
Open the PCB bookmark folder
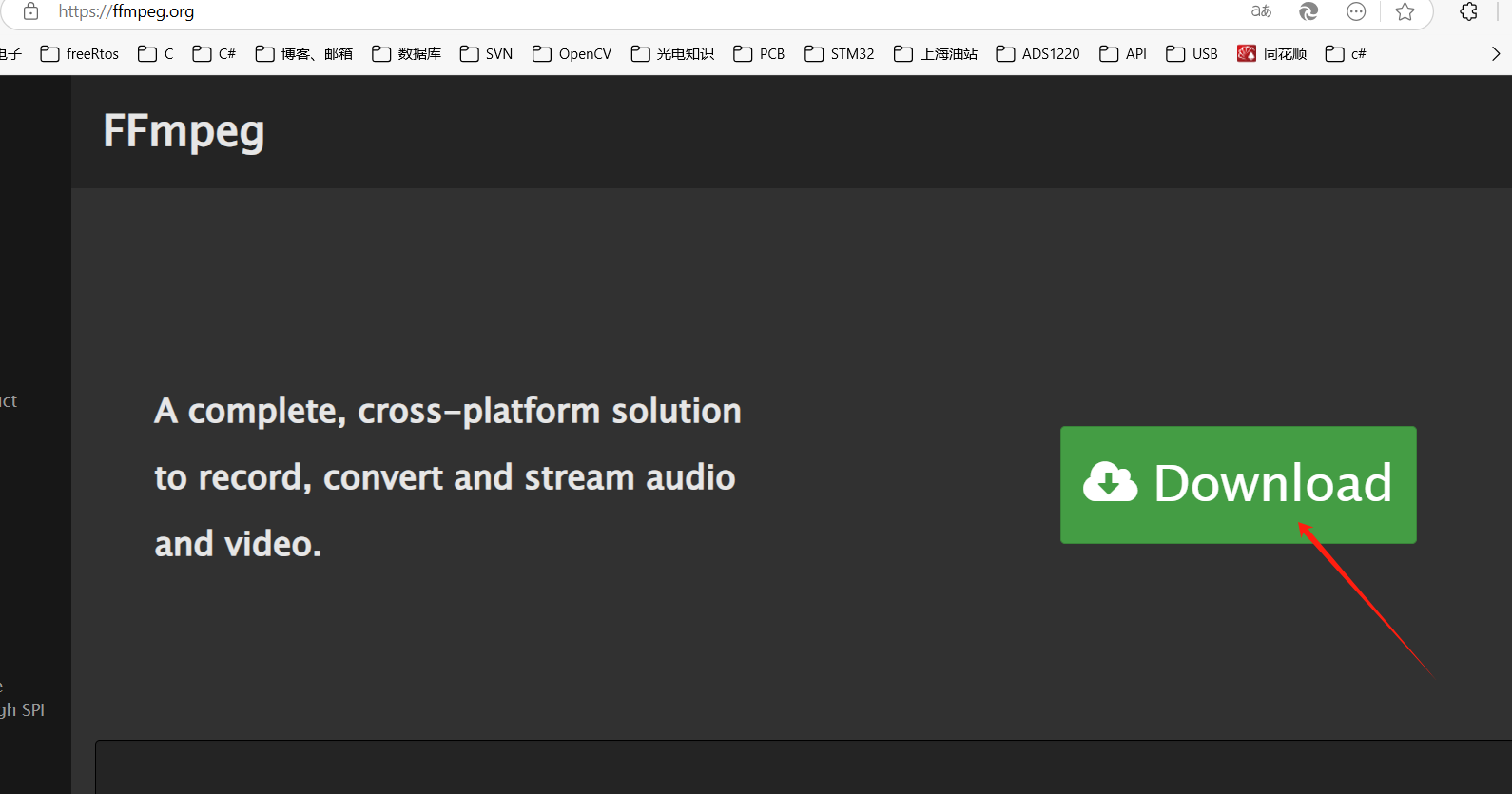tap(759, 54)
